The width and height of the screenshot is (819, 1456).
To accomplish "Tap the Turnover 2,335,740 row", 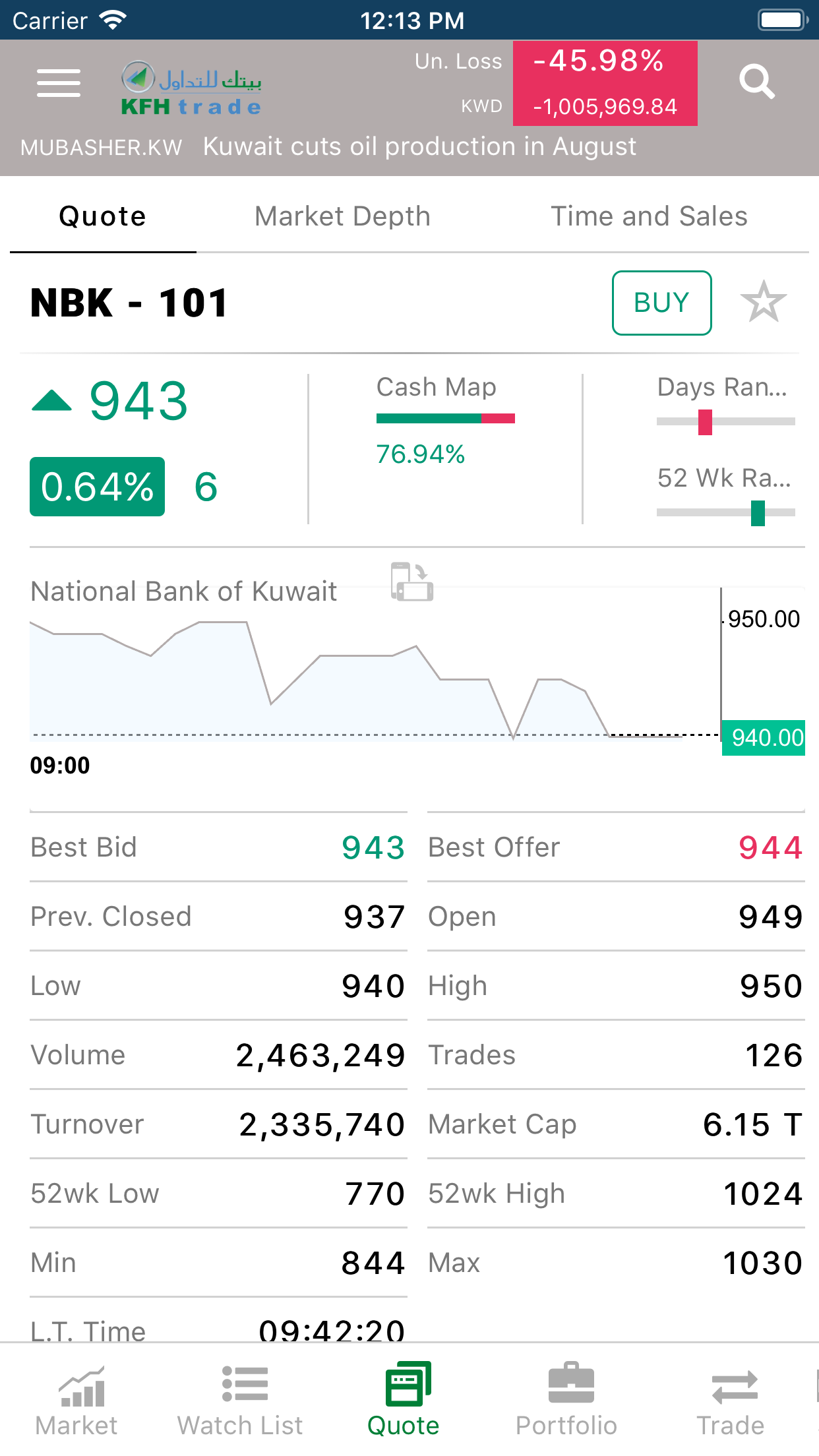I will click(218, 1124).
